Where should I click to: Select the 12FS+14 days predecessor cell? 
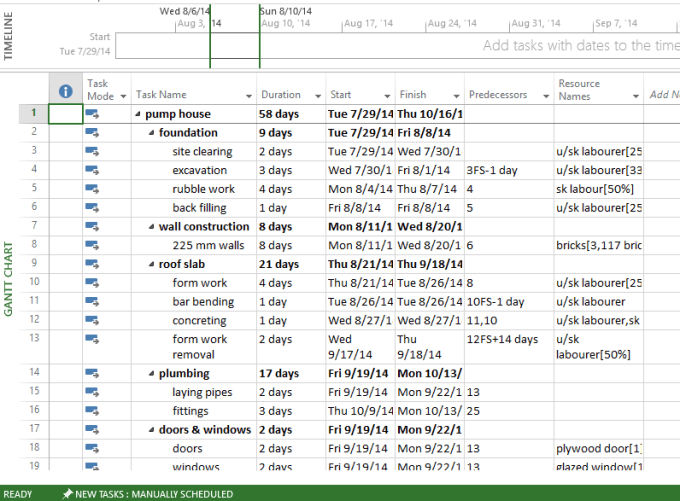point(509,347)
